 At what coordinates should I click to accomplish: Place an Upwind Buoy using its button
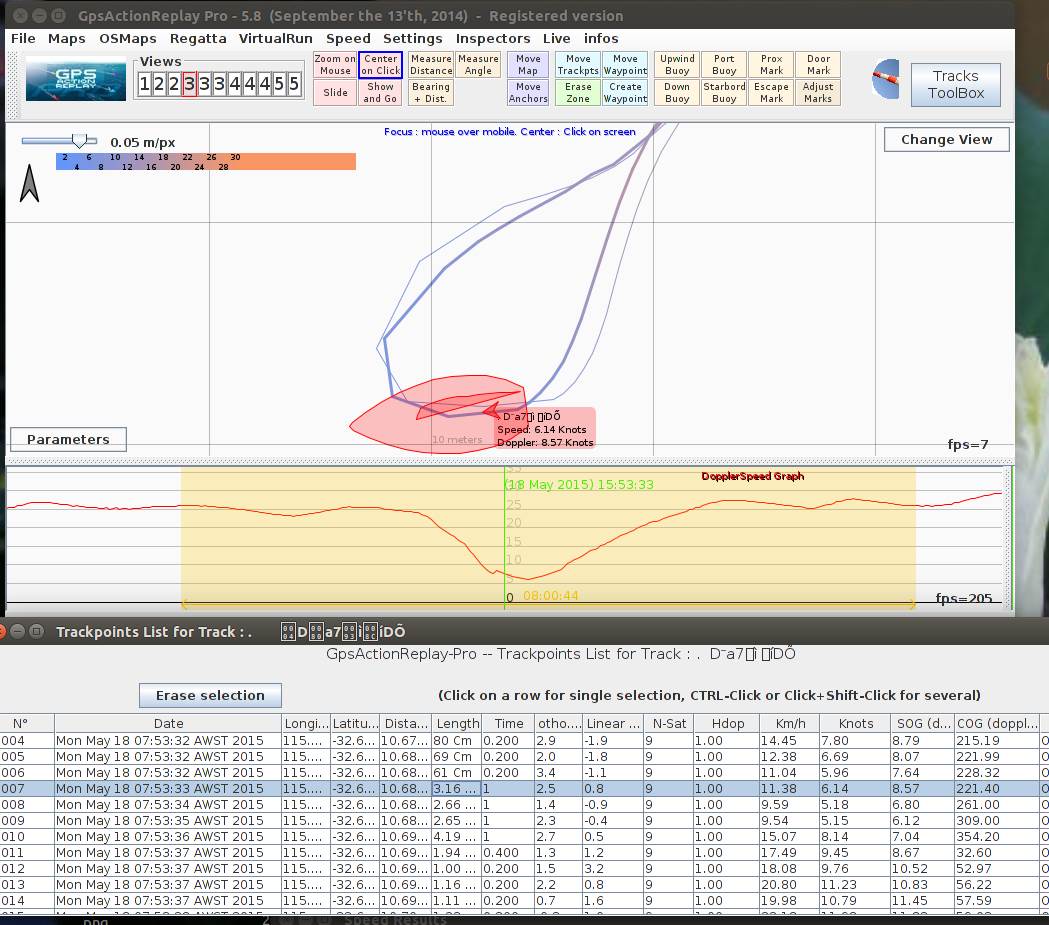[x=677, y=65]
